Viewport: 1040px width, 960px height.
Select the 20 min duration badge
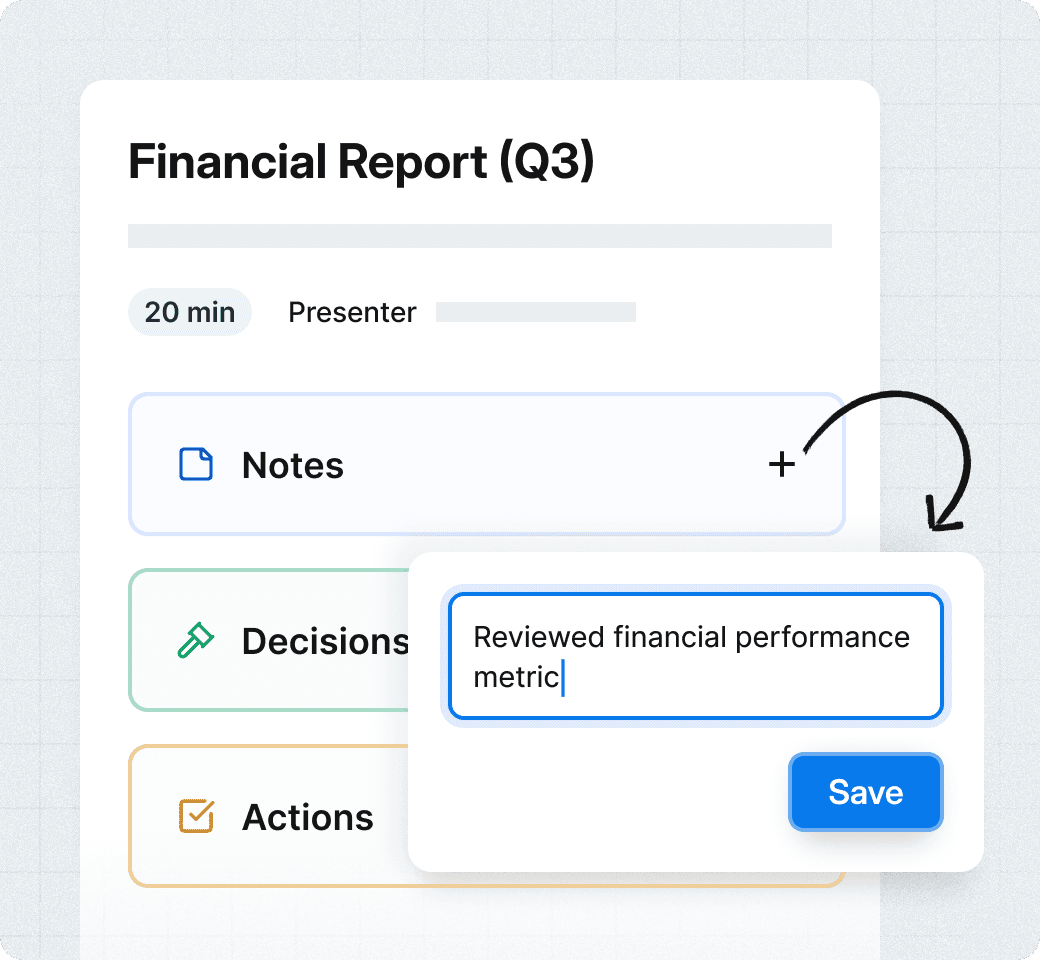[190, 312]
